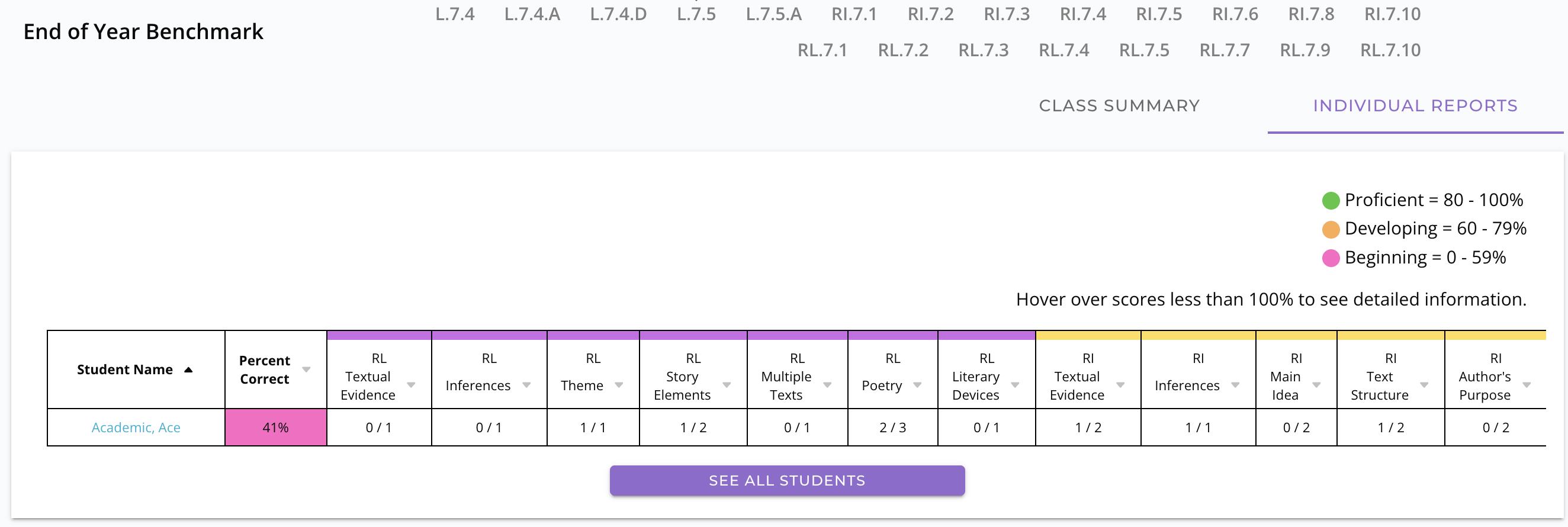
Task: Sort by Student Name ascending arrow
Action: pyautogui.click(x=189, y=370)
